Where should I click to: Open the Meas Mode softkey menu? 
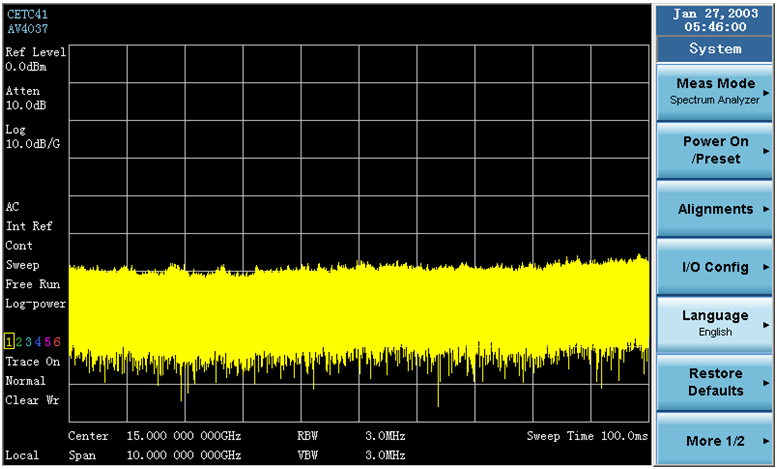714,91
